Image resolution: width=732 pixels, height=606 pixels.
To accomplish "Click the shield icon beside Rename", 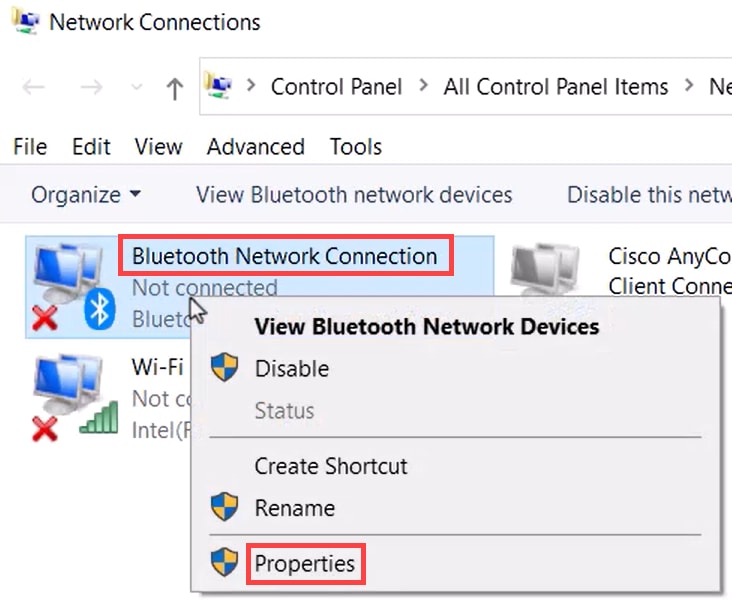I will tap(225, 506).
